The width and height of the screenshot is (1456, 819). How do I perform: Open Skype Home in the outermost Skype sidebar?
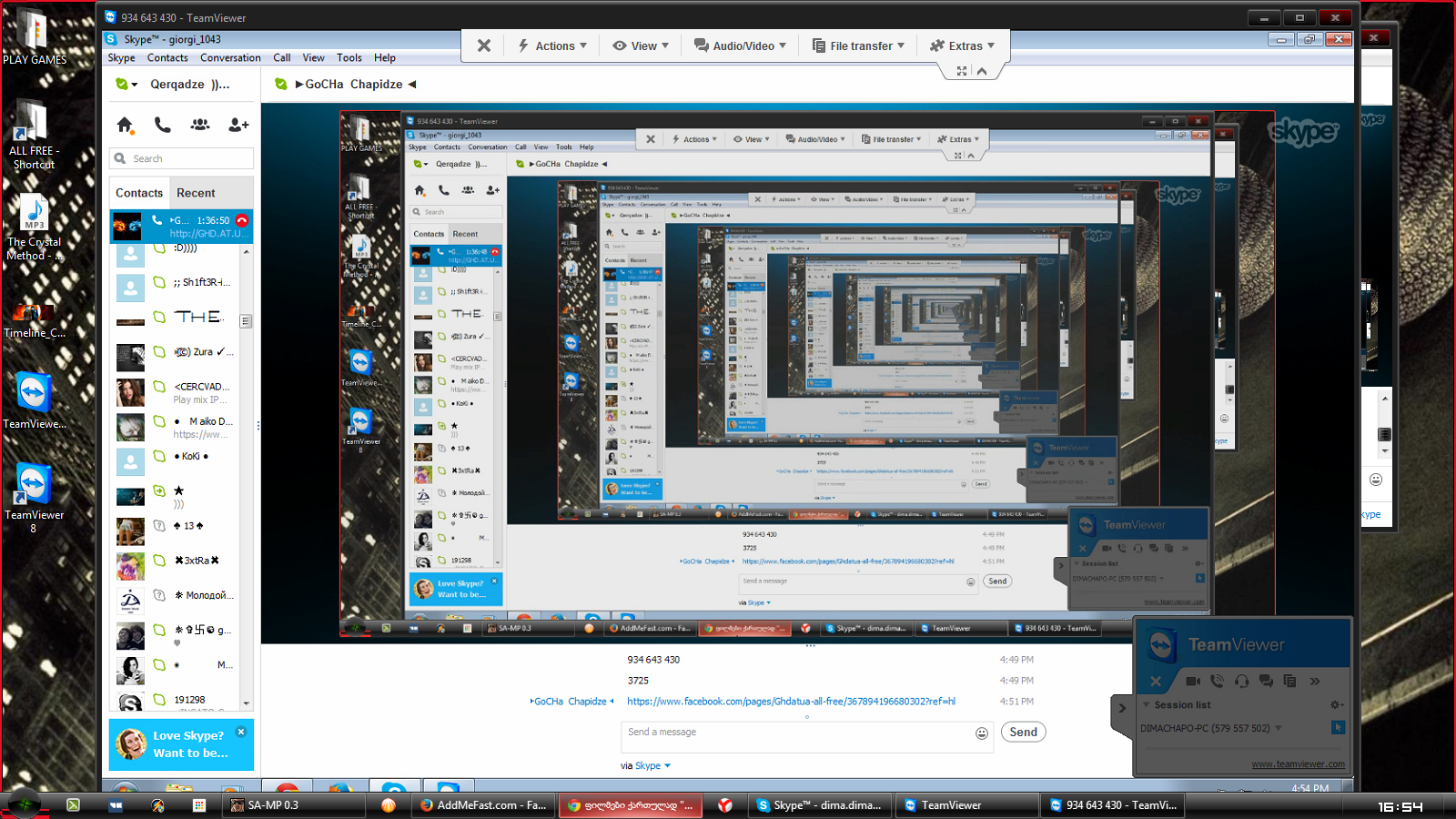coord(126,125)
